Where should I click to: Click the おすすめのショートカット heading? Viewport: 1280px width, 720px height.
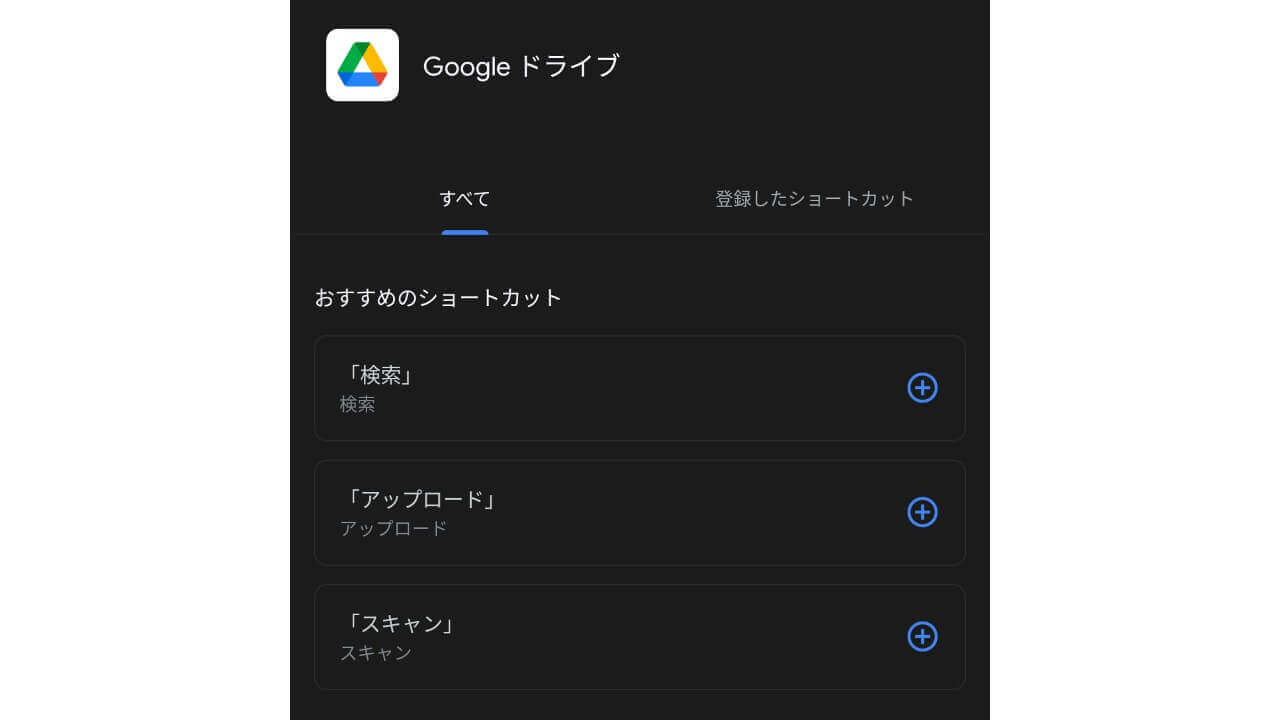[436, 297]
